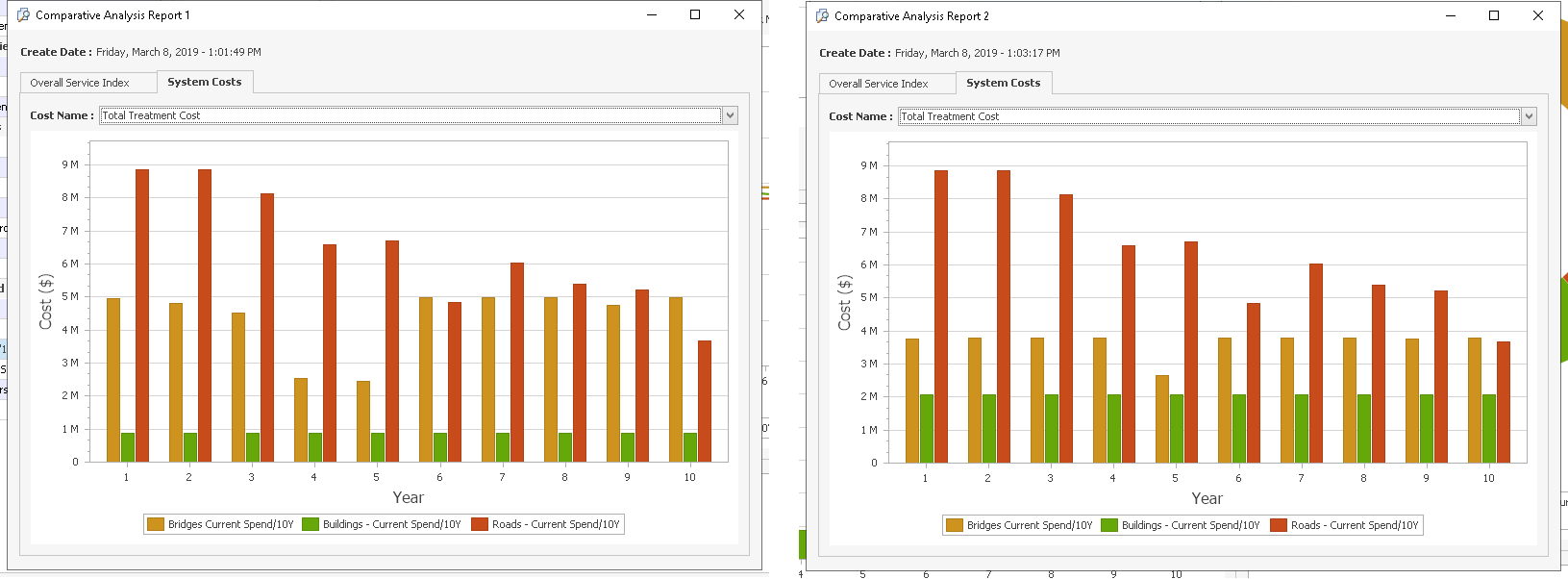Click the Bridges orange legend swatch in Report 1
This screenshot has width=1568, height=579.
(156, 524)
